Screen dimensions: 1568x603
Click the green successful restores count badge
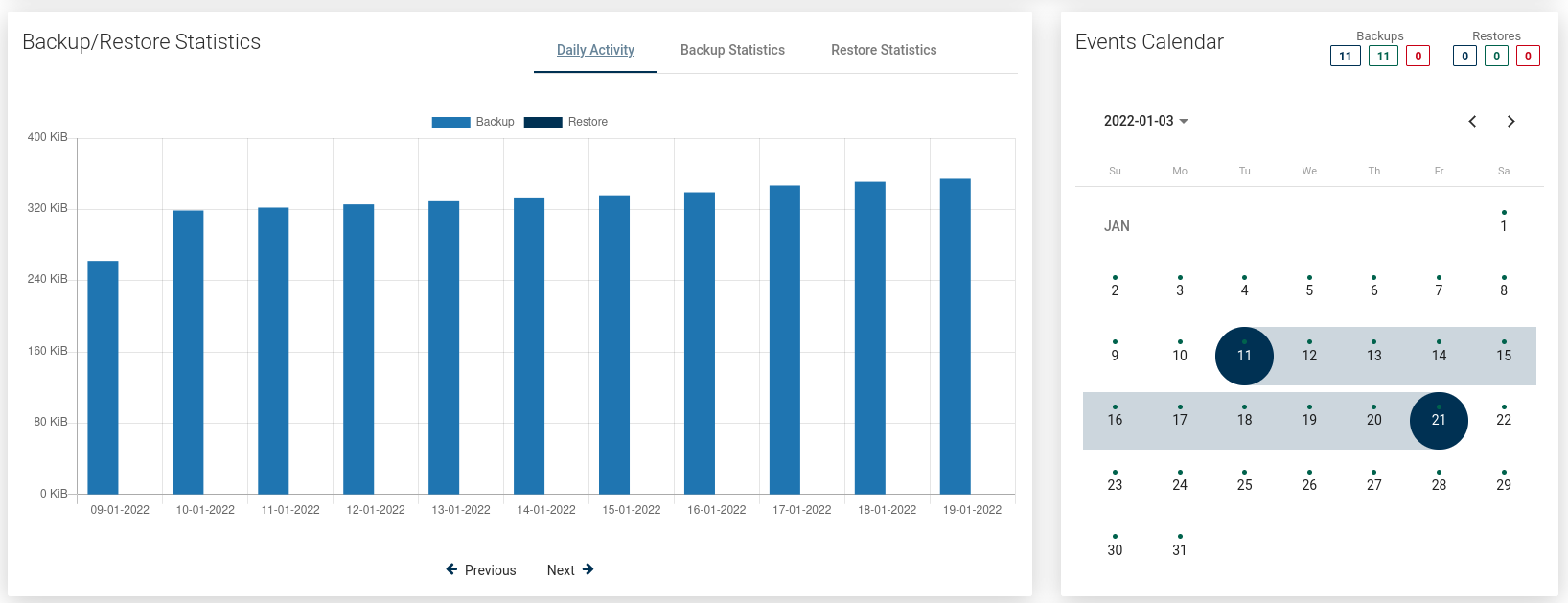(x=1496, y=57)
